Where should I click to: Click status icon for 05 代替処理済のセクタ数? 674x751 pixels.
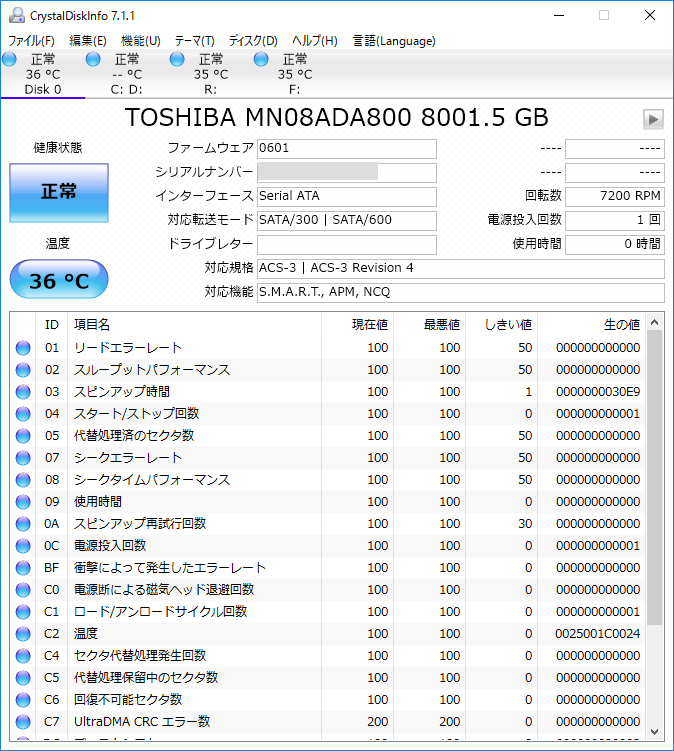pos(23,436)
